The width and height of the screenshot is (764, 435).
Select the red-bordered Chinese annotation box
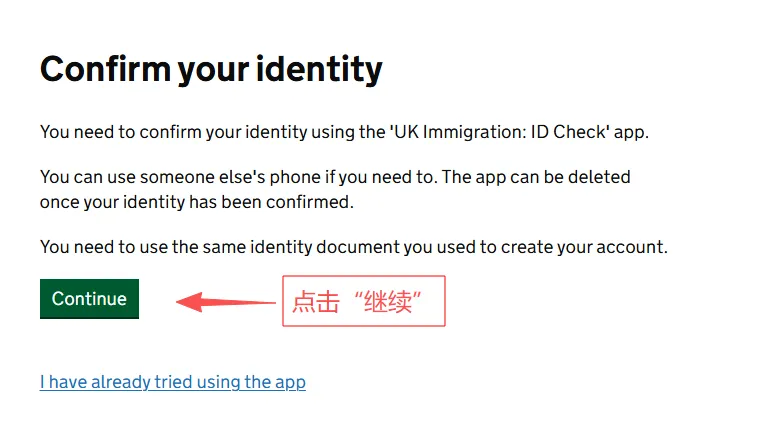tap(364, 301)
